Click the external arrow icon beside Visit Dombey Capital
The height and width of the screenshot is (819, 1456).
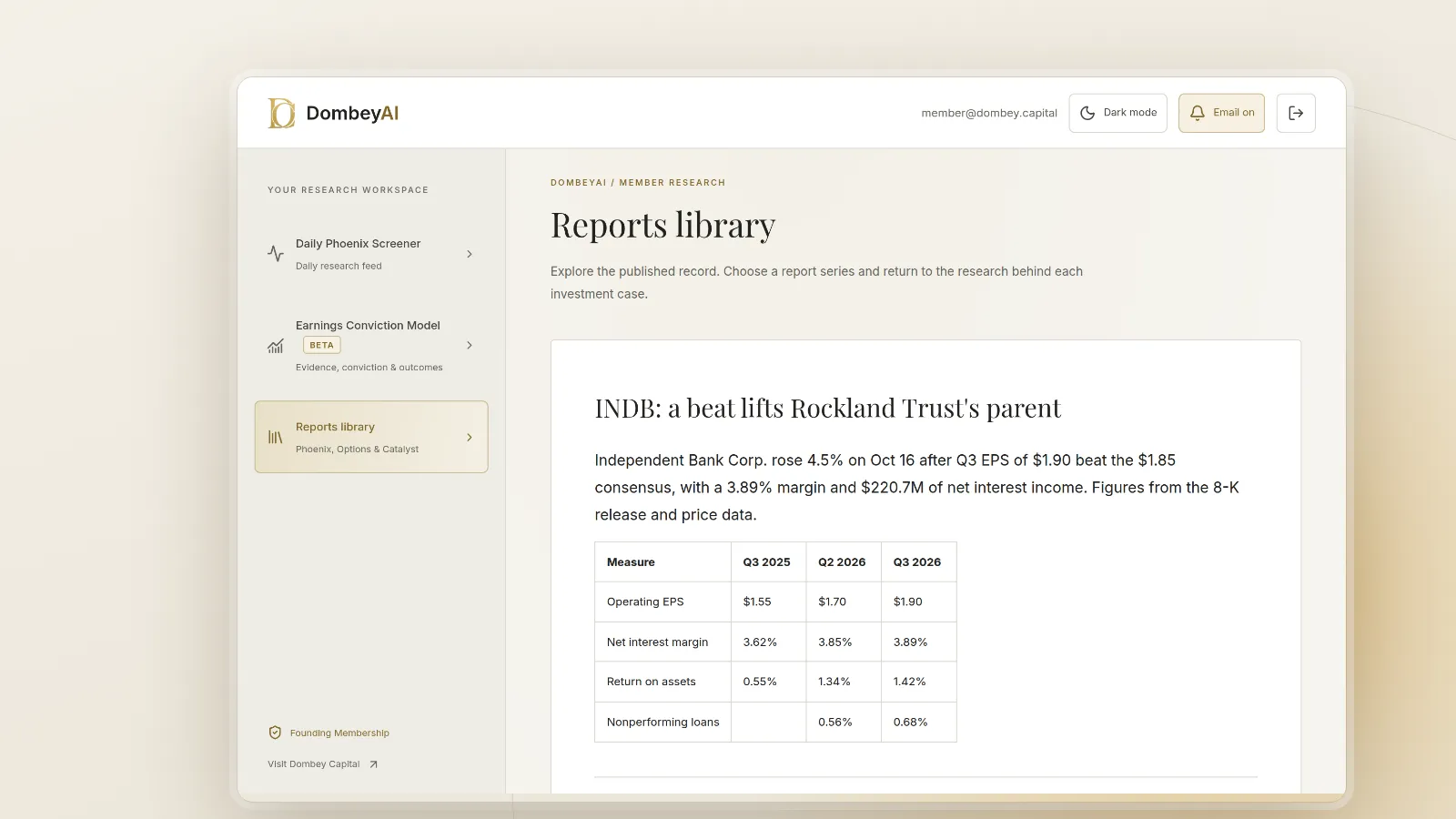373,764
